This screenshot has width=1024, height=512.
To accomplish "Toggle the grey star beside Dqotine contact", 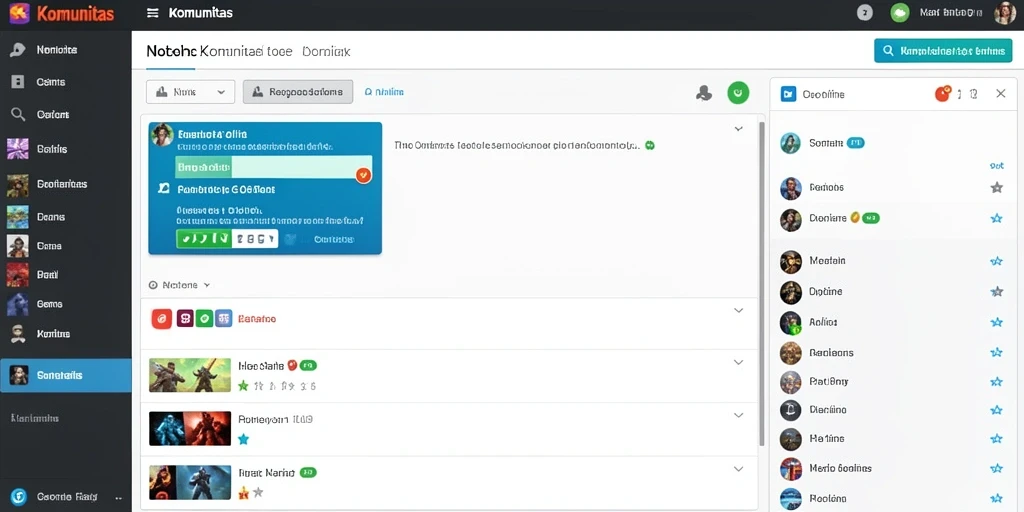I will click(996, 292).
